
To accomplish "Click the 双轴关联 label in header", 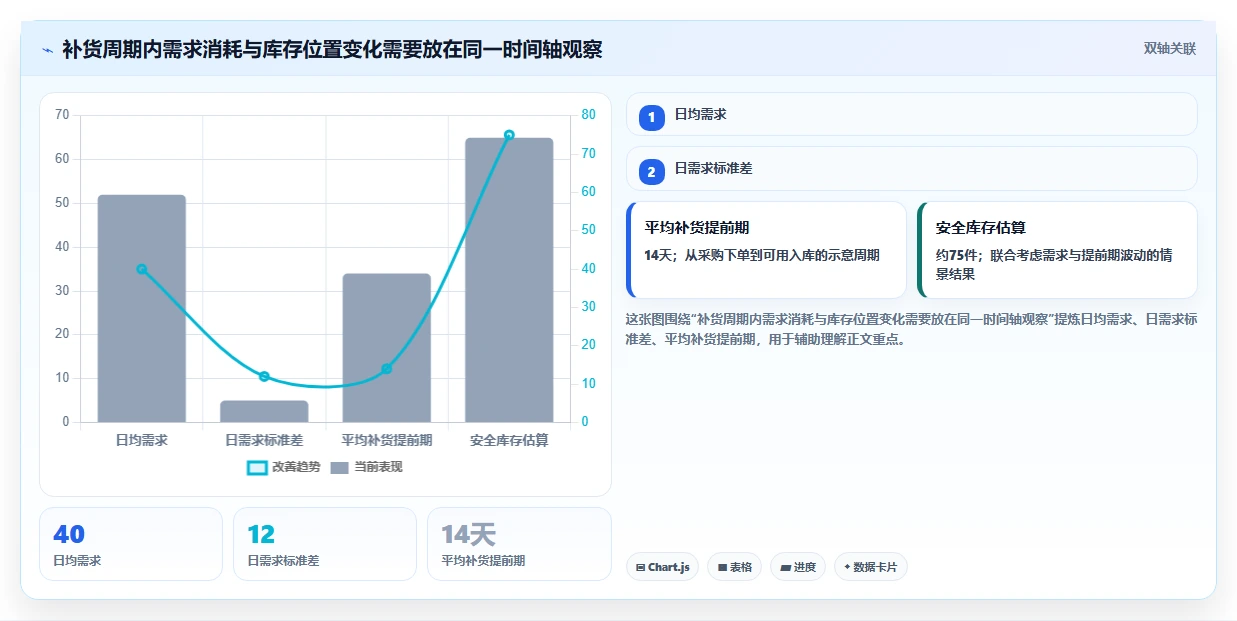I will pyautogui.click(x=1169, y=48).
